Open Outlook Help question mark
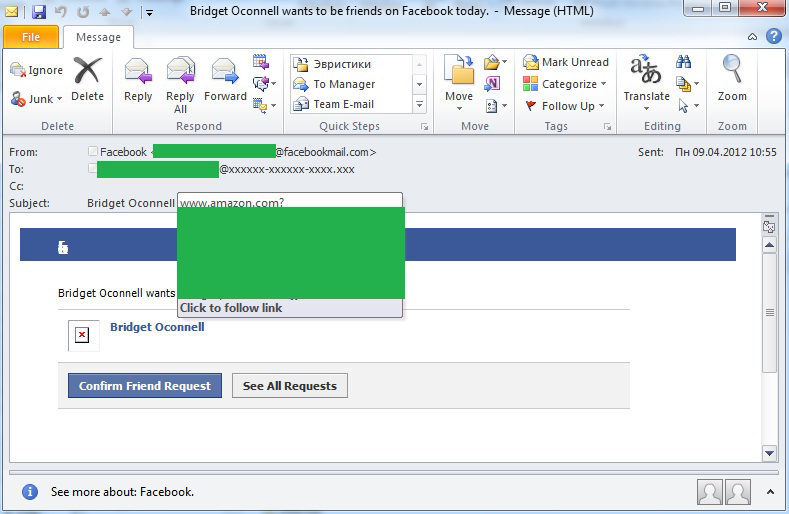 774,36
